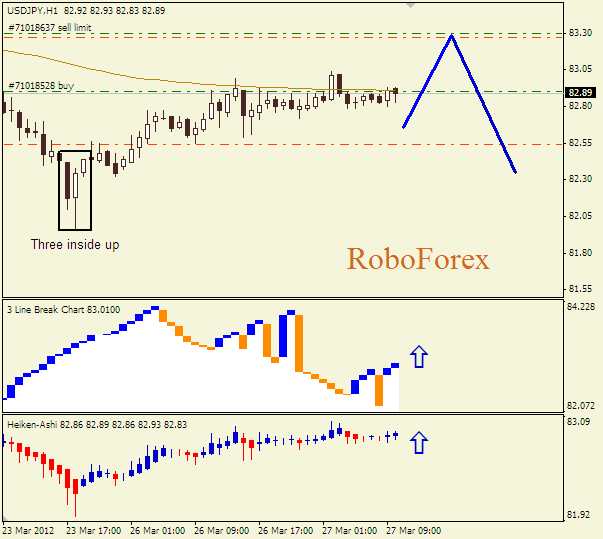Select the Three inside up rectangle box
The width and height of the screenshot is (603, 539).
pos(75,190)
